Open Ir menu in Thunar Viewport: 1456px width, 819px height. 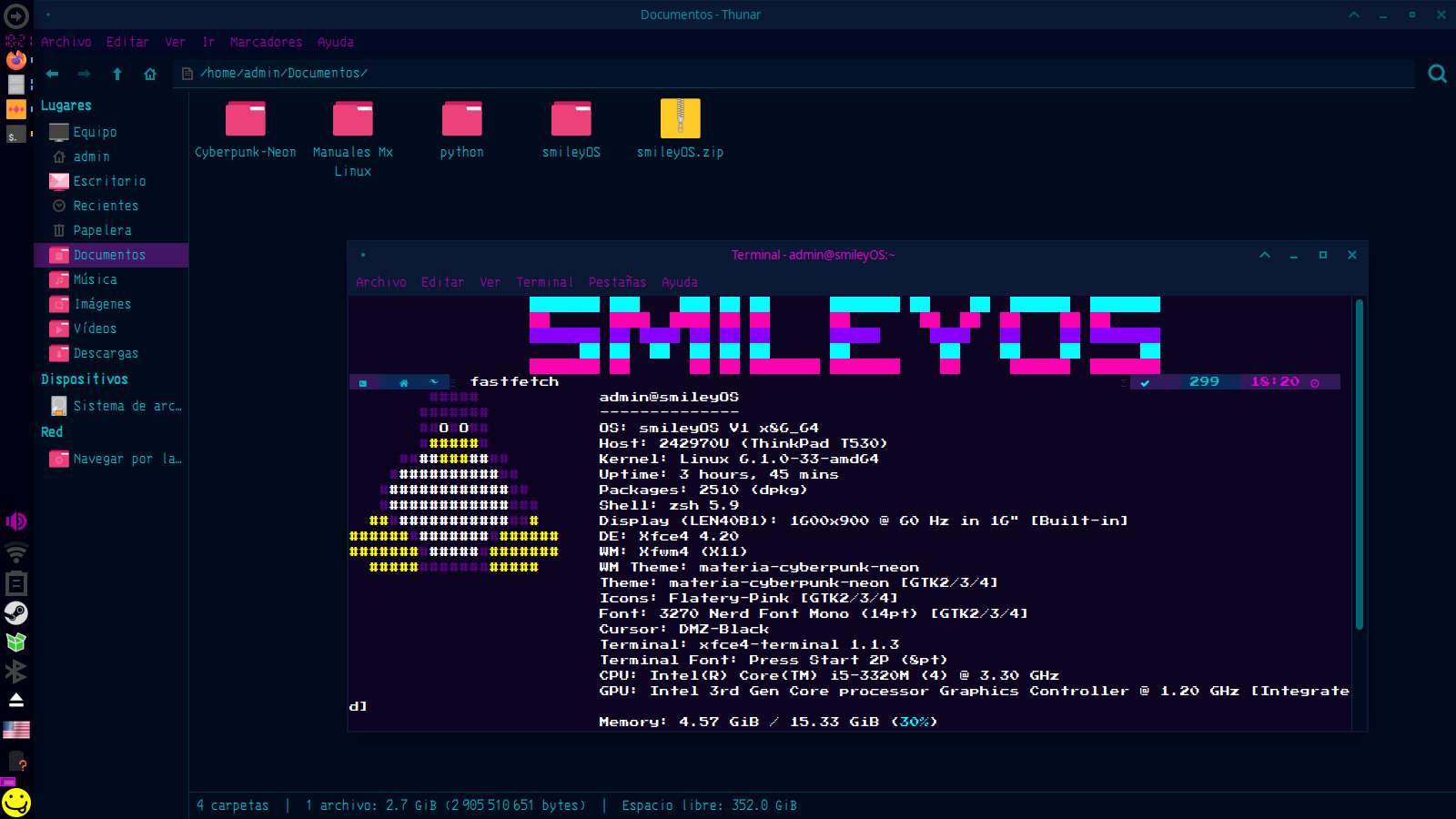point(208,42)
